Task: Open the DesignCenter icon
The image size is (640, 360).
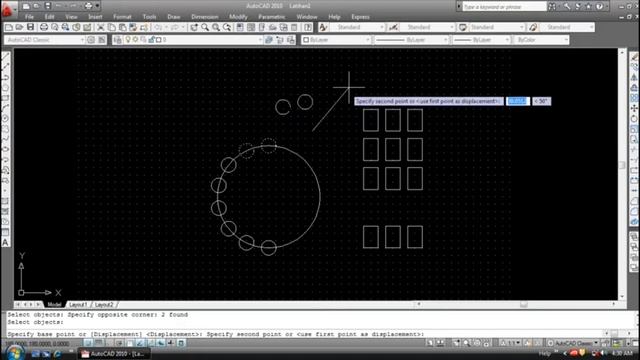Action: (x=251, y=27)
